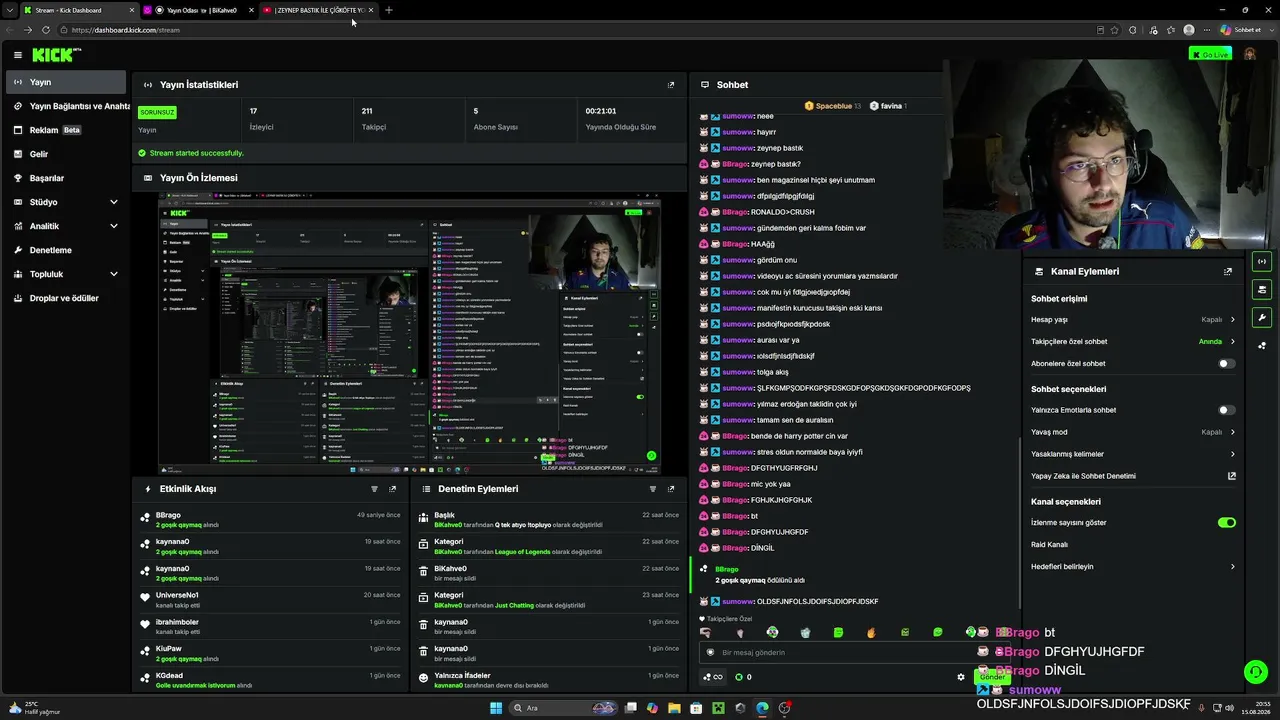Screen dimensions: 1280x720
Task: Open channel points infinity button
Action: pos(714,677)
